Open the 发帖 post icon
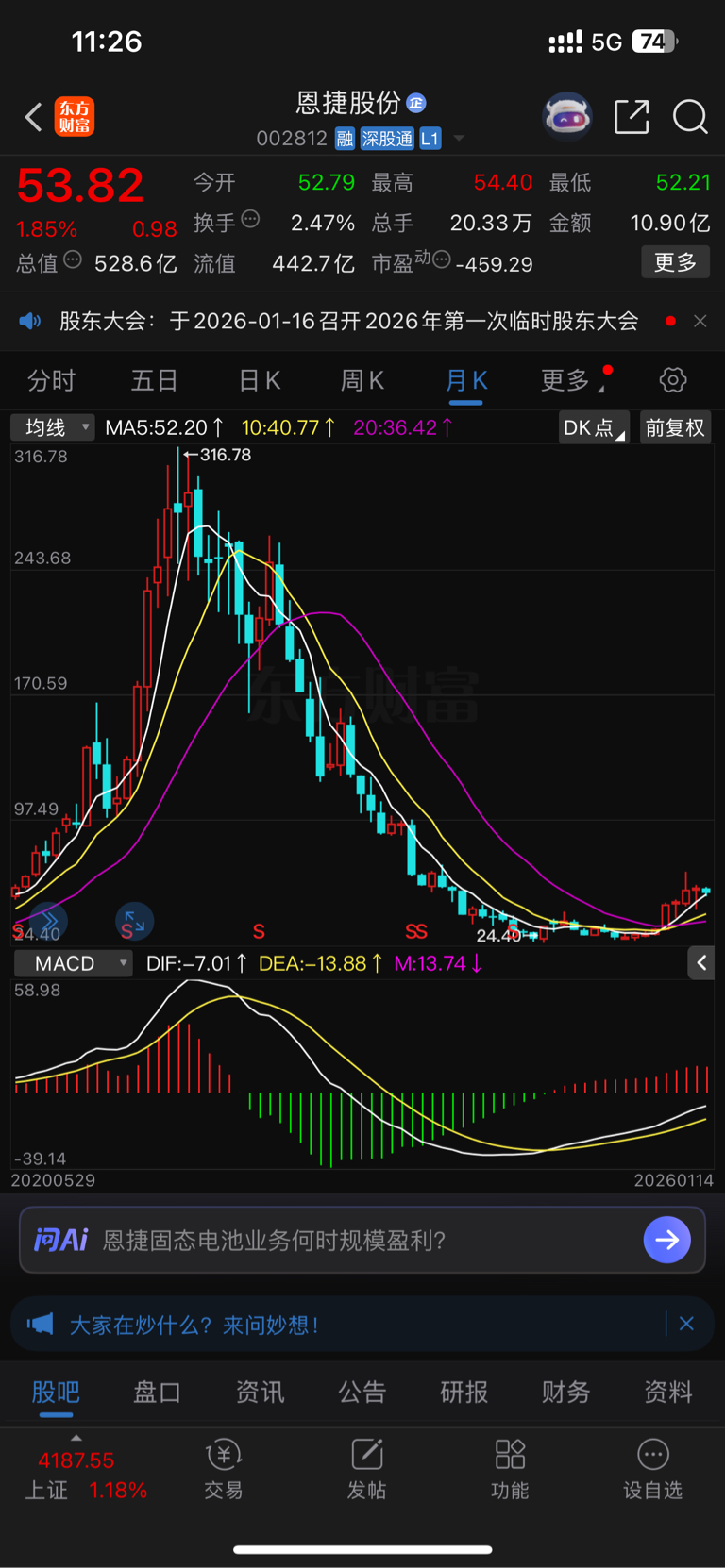The image size is (725, 1568). [x=366, y=1470]
